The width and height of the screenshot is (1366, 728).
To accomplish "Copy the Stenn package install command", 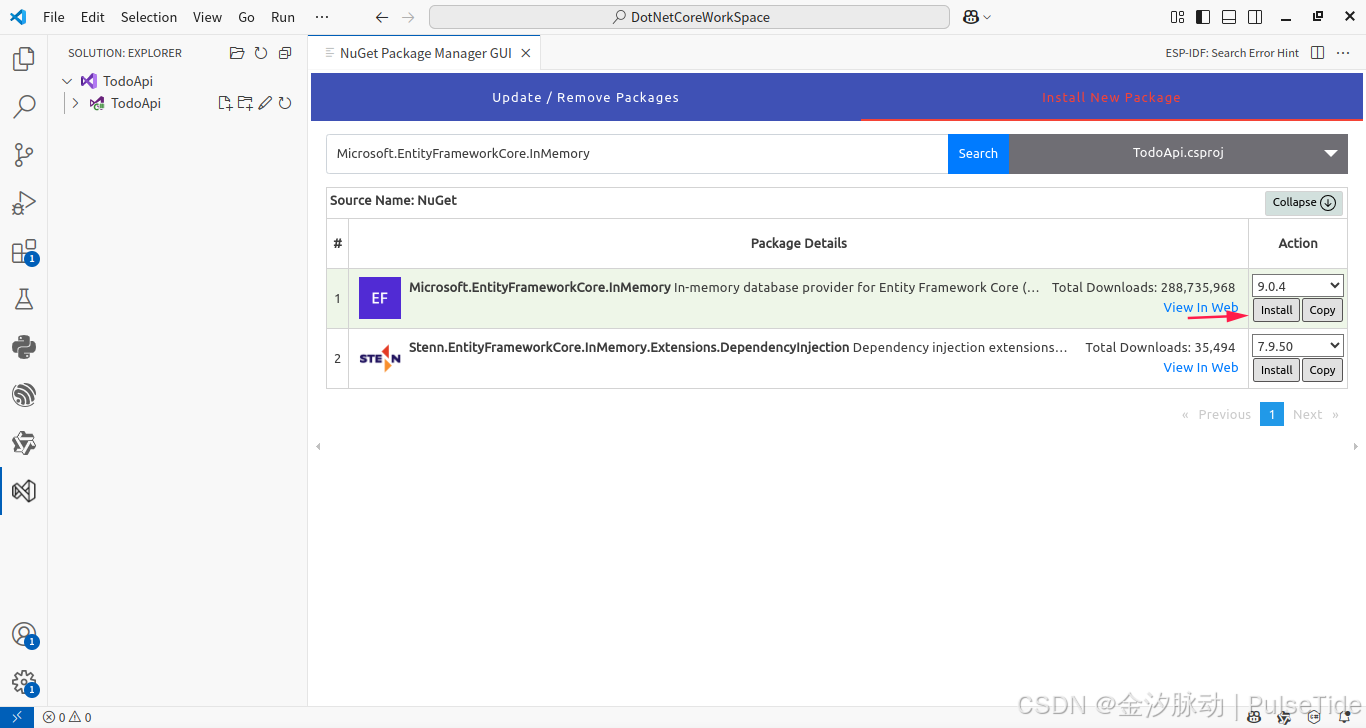I will pyautogui.click(x=1322, y=370).
